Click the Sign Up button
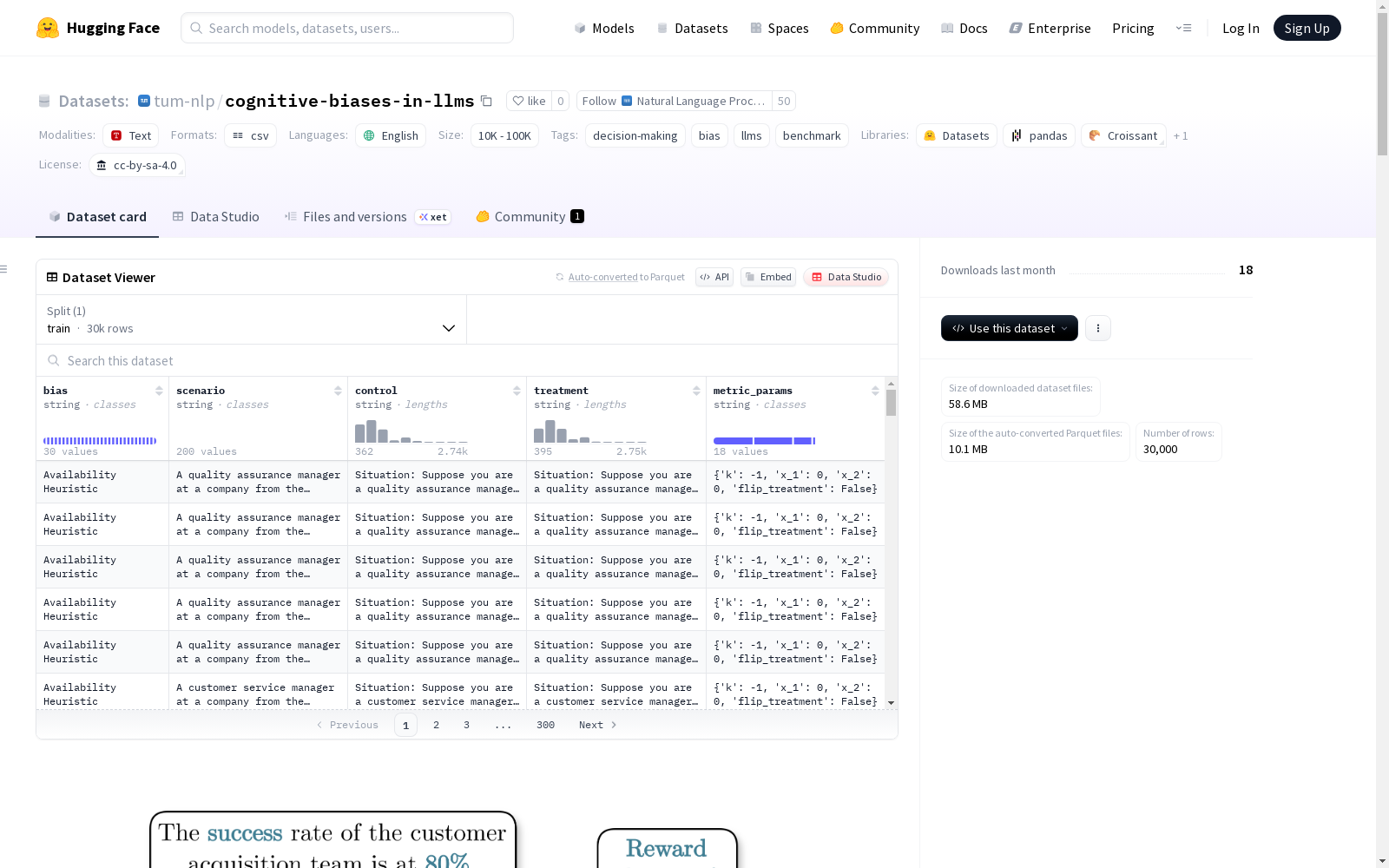The width and height of the screenshot is (1389, 868). pos(1307,28)
